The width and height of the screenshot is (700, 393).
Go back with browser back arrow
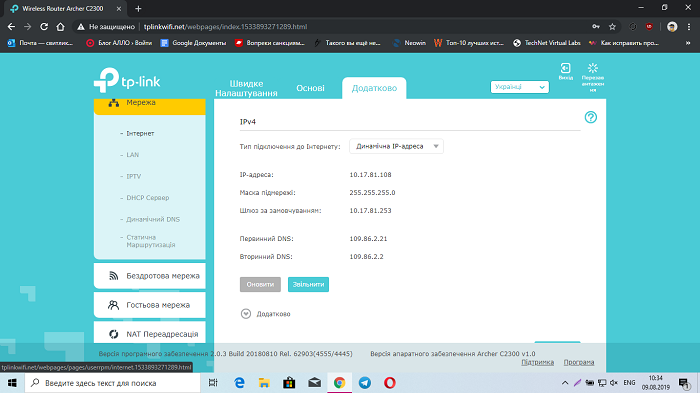pos(11,27)
